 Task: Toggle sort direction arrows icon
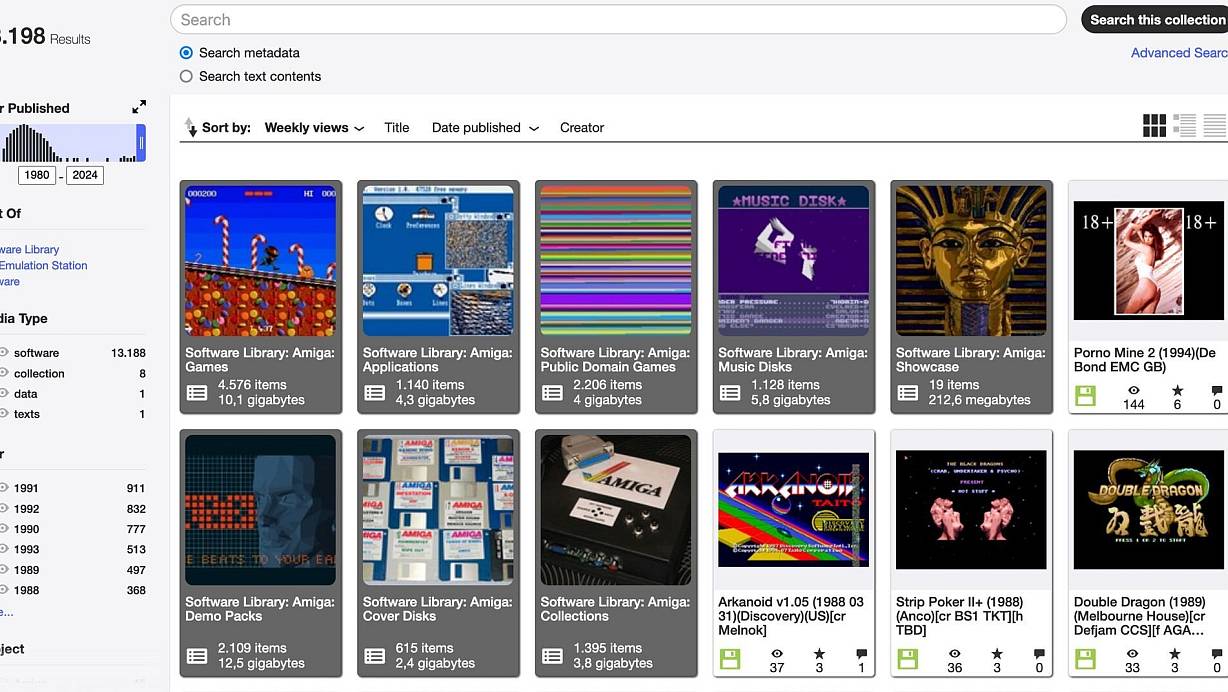[190, 128]
